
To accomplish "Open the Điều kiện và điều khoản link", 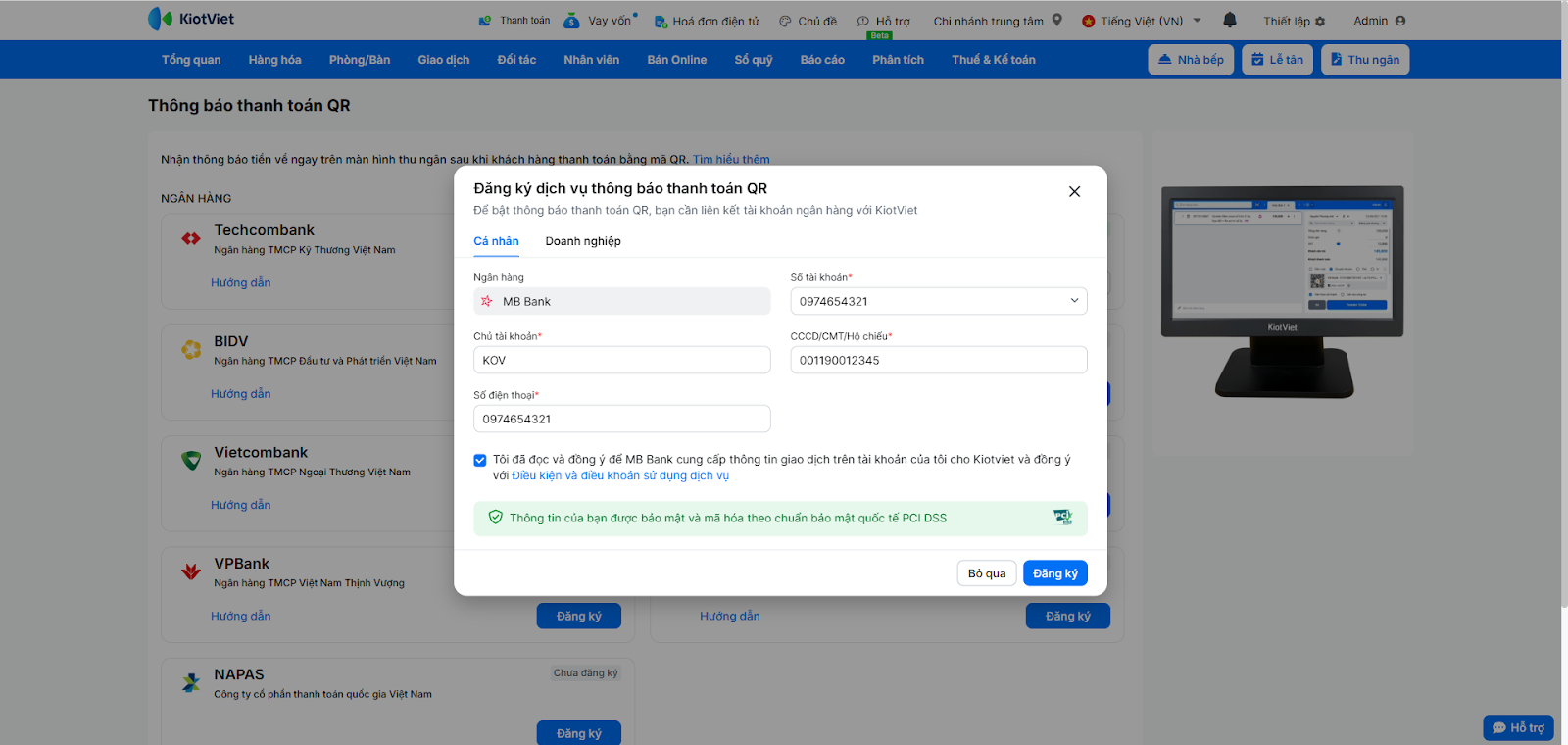I will (x=620, y=476).
